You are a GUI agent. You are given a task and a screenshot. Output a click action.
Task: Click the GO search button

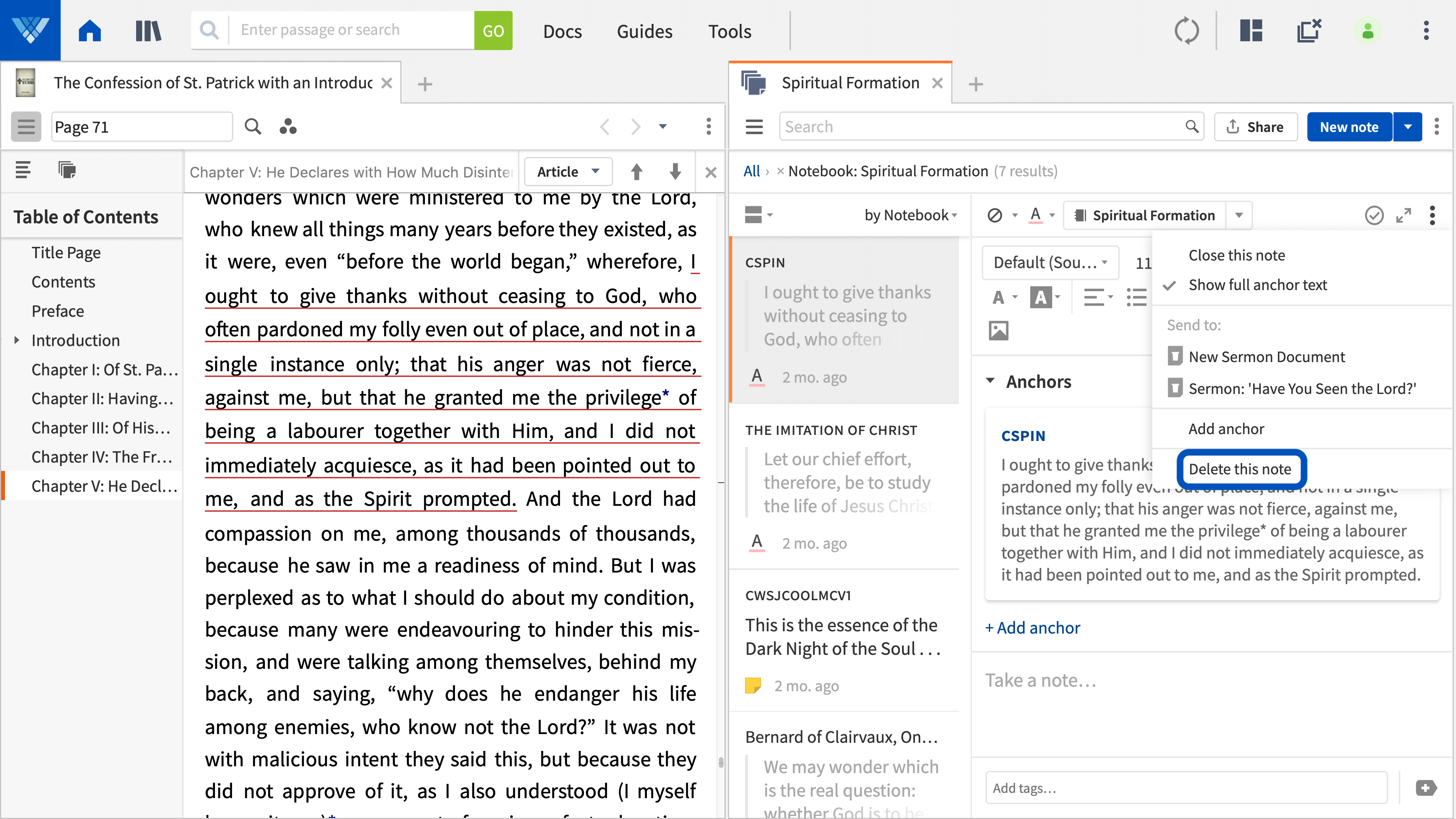point(493,30)
